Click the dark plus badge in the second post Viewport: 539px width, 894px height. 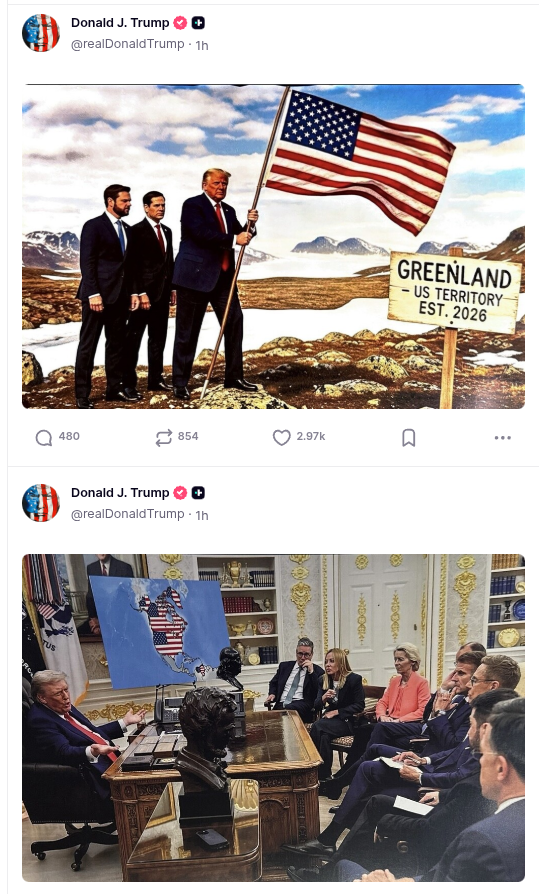point(198,493)
